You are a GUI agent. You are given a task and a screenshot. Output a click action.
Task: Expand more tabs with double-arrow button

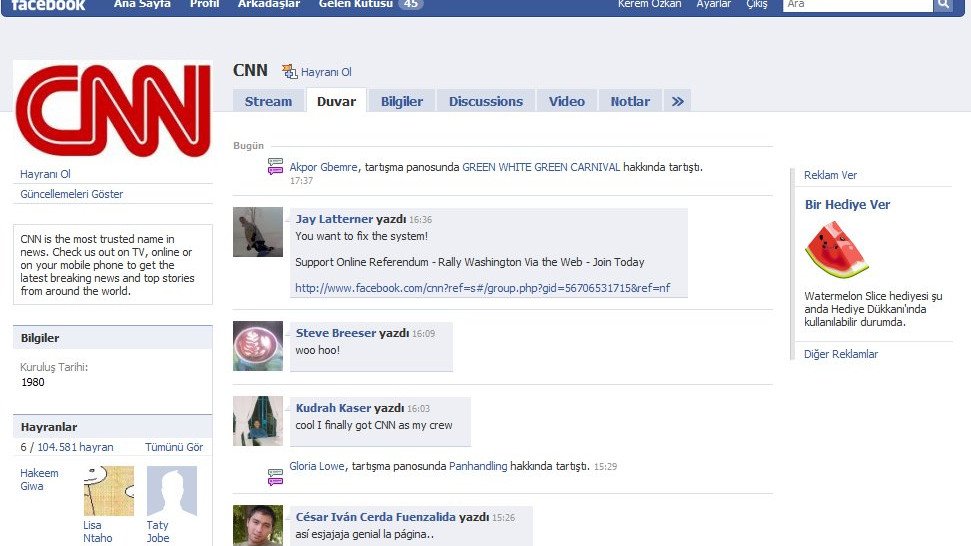click(x=677, y=101)
